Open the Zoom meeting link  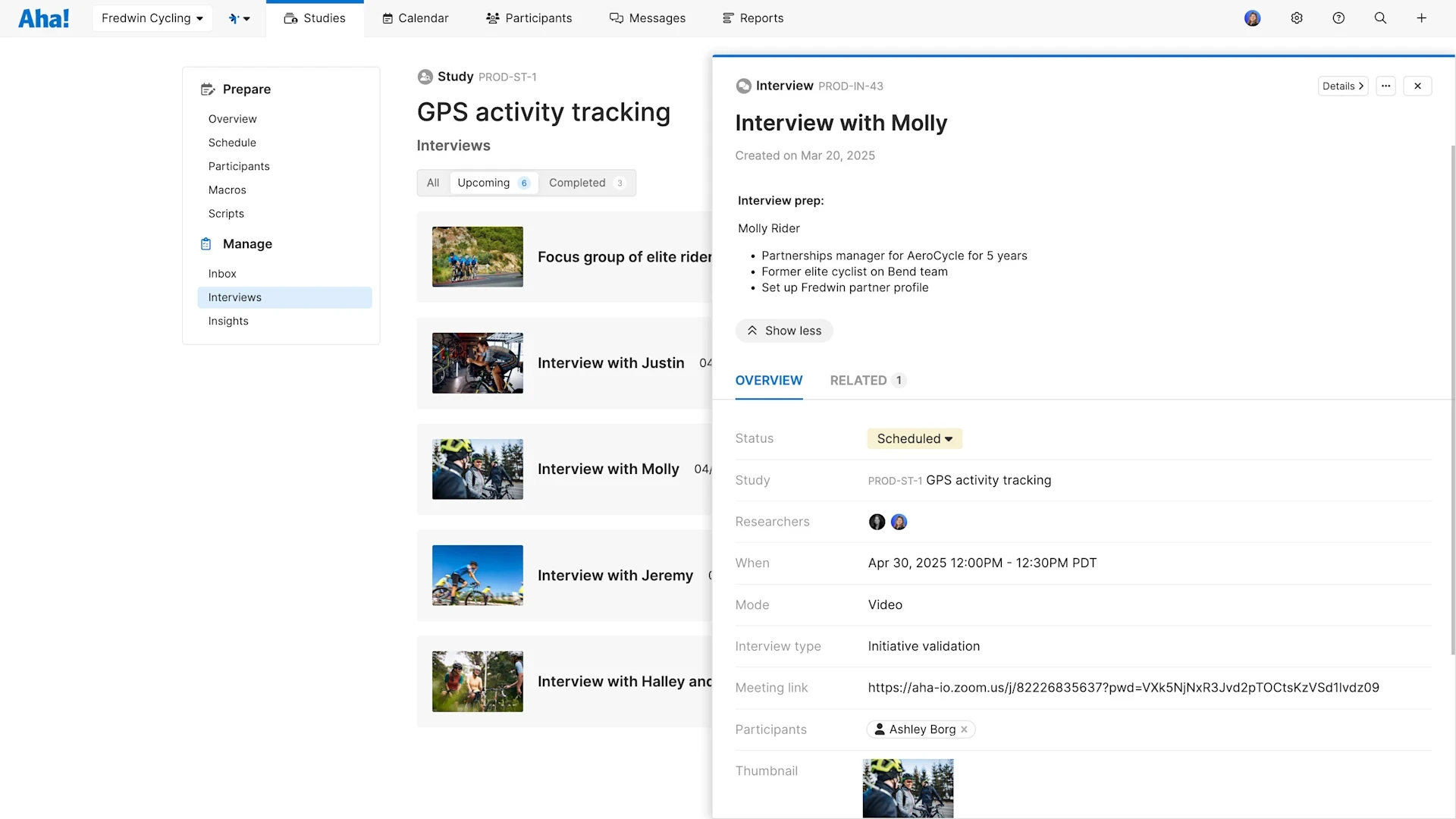(1123, 688)
